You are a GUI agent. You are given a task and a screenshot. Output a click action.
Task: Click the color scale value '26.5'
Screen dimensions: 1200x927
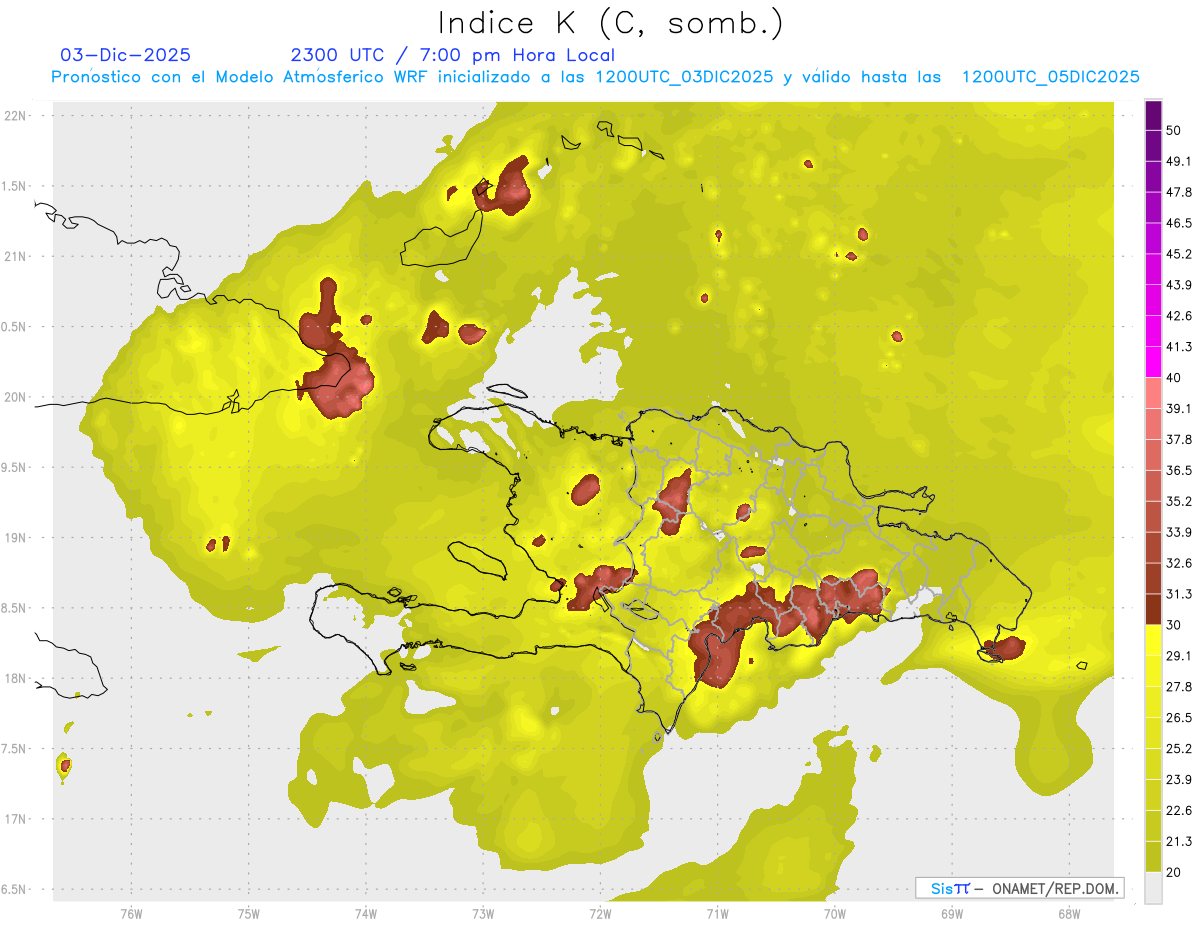point(1179,718)
